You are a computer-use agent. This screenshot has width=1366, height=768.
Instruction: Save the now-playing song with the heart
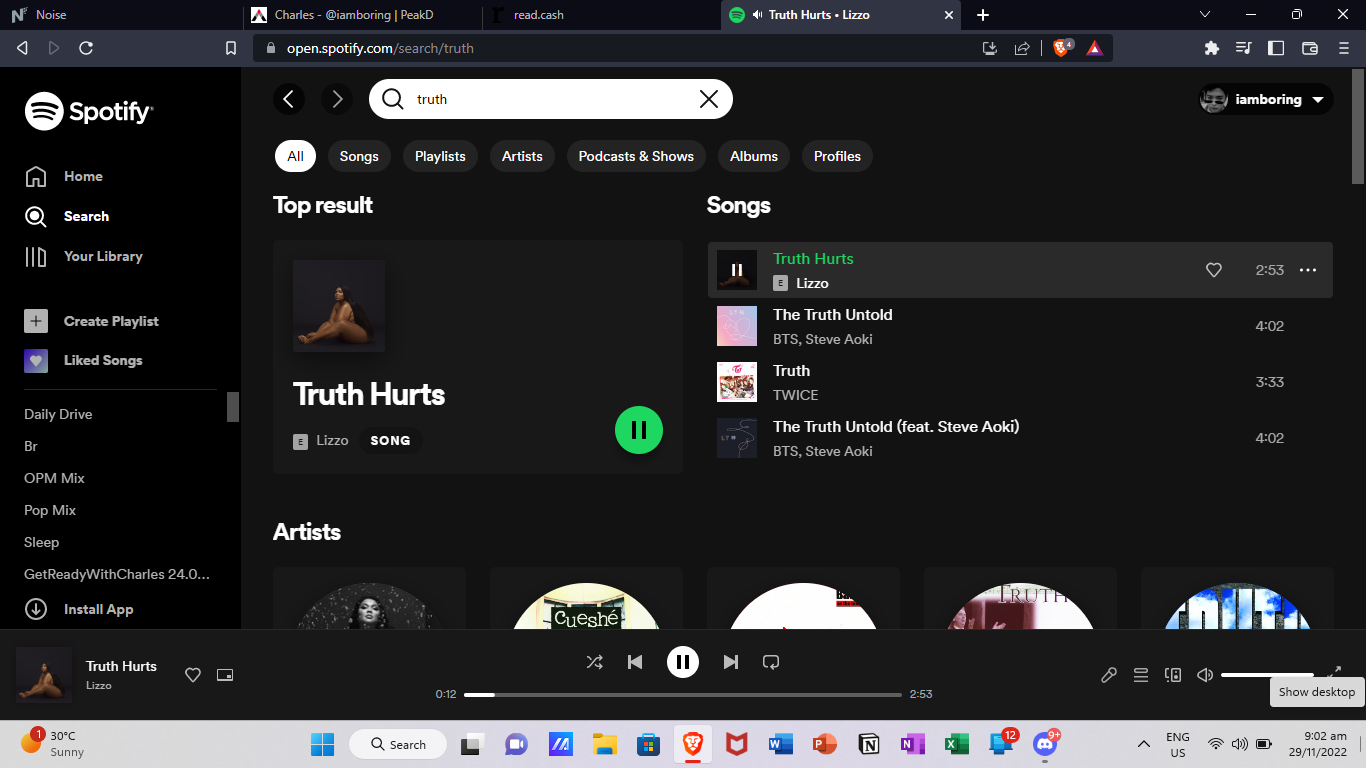coord(193,675)
